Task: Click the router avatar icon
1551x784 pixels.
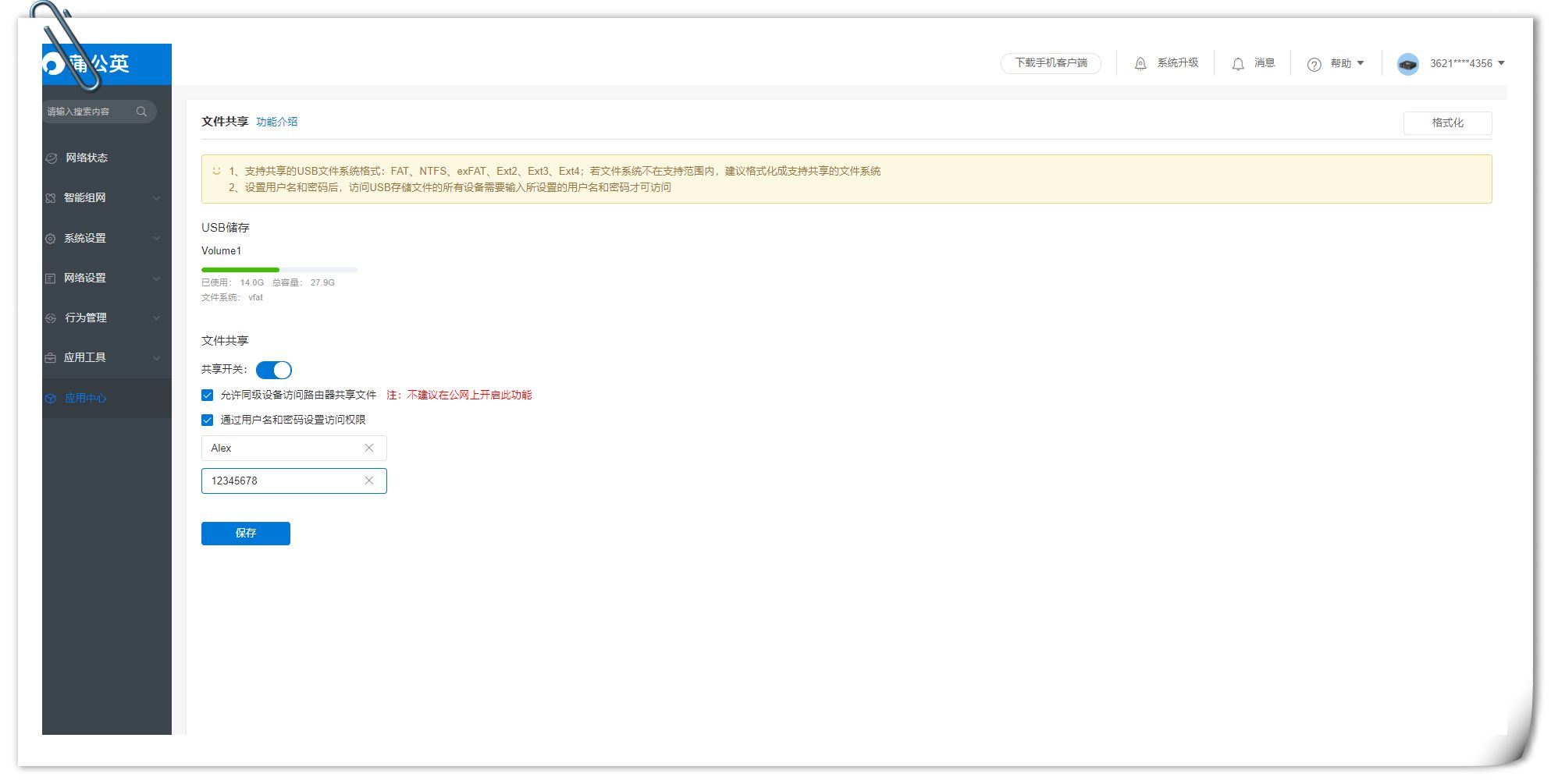Action: point(1407,64)
